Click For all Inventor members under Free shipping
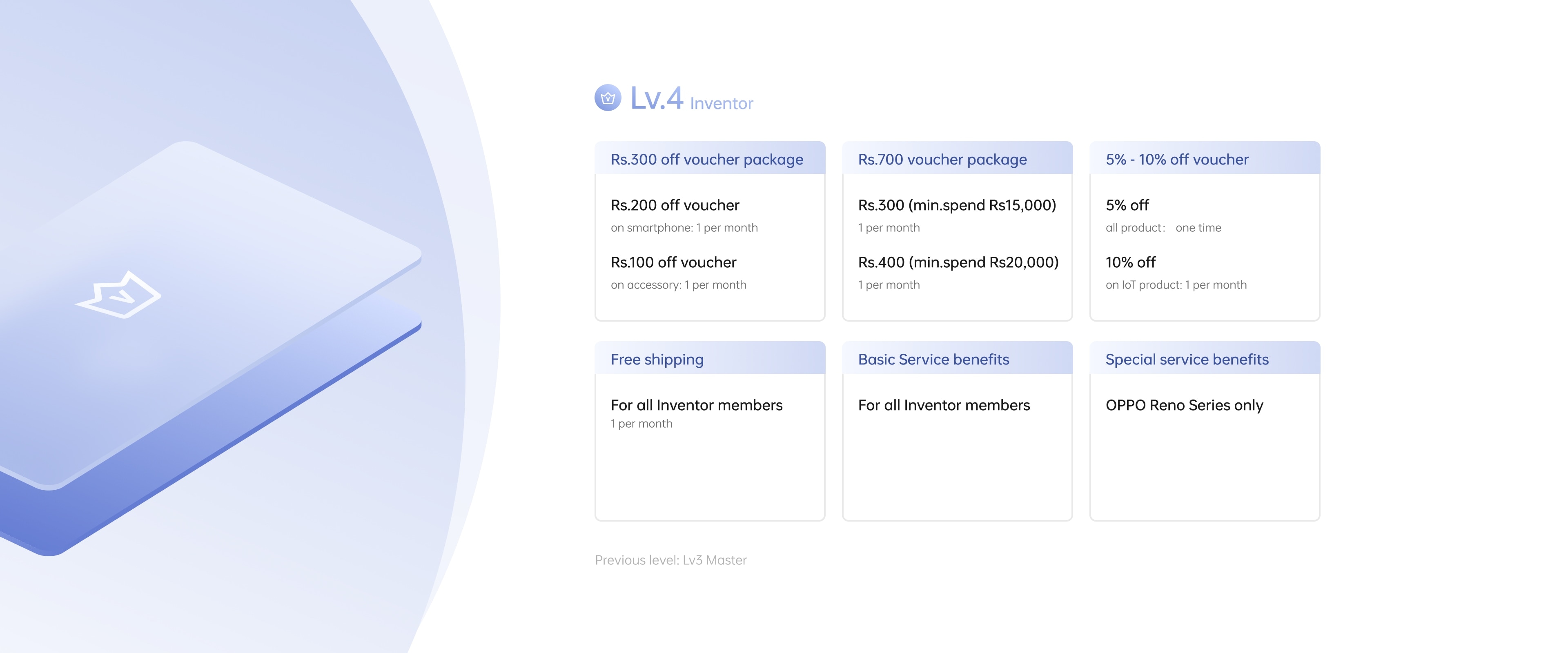The image size is (1568, 653). (696, 405)
